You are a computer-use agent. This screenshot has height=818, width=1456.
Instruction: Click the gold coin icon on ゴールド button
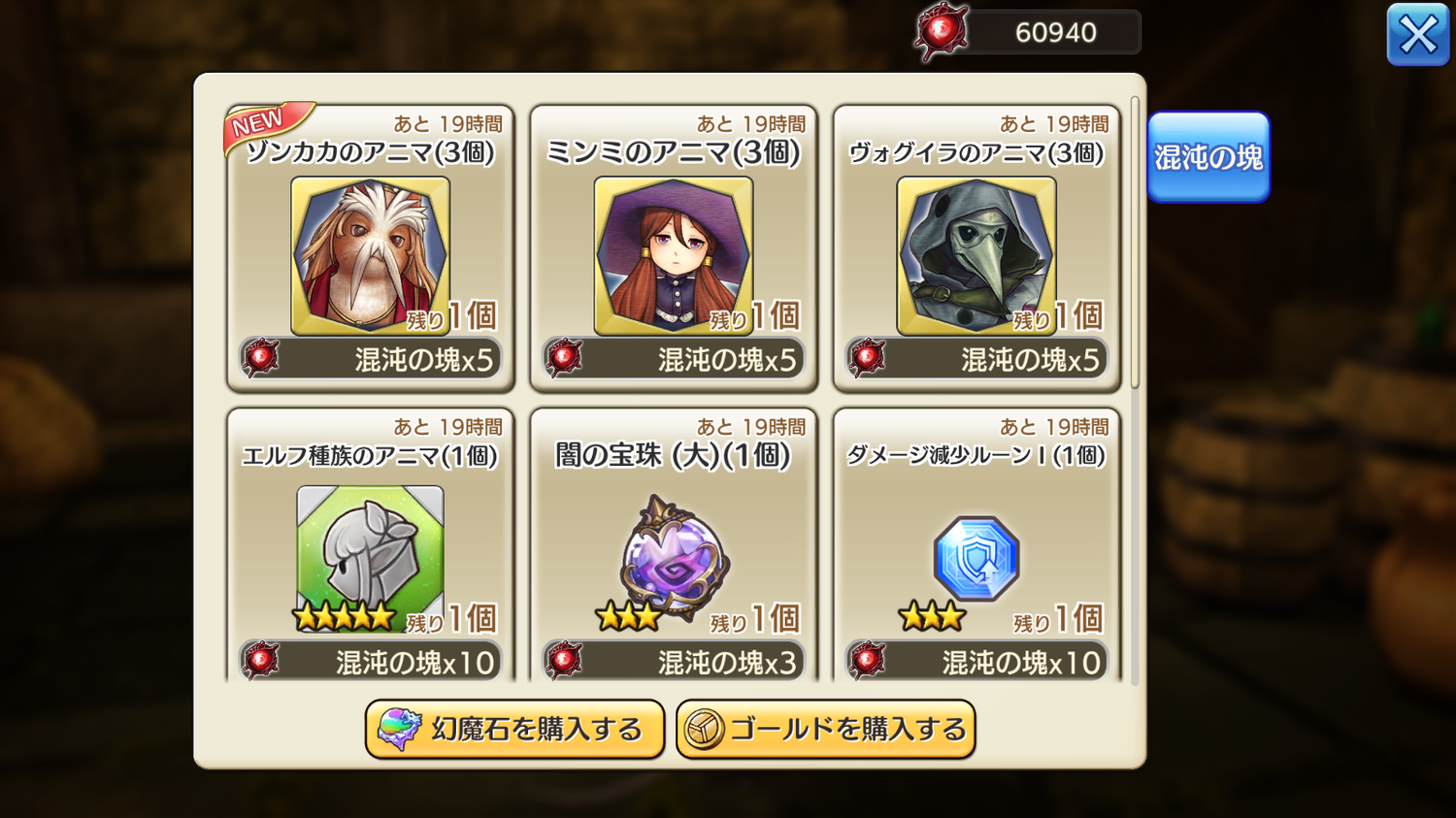click(705, 730)
